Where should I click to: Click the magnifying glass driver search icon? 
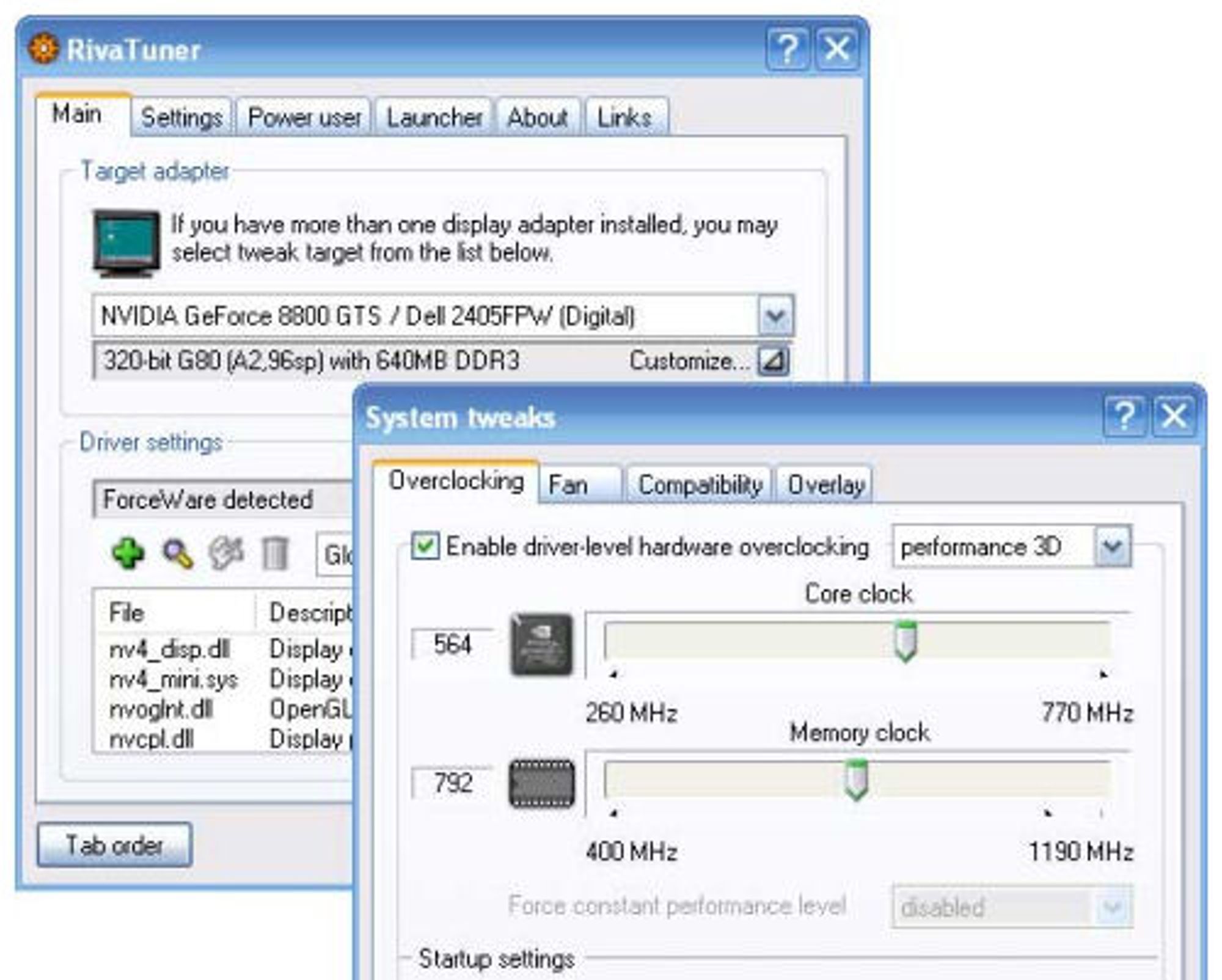178,554
